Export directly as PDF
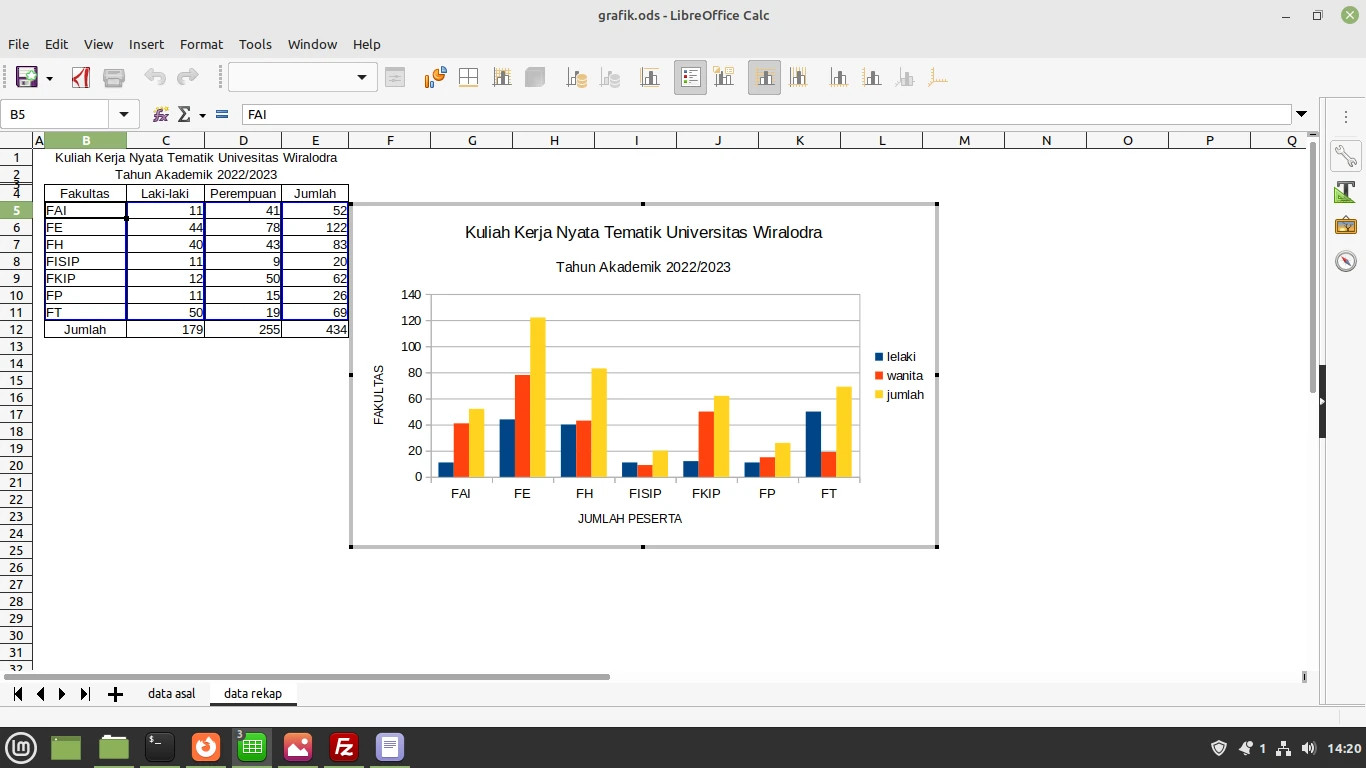The width and height of the screenshot is (1366, 768). [x=81, y=77]
